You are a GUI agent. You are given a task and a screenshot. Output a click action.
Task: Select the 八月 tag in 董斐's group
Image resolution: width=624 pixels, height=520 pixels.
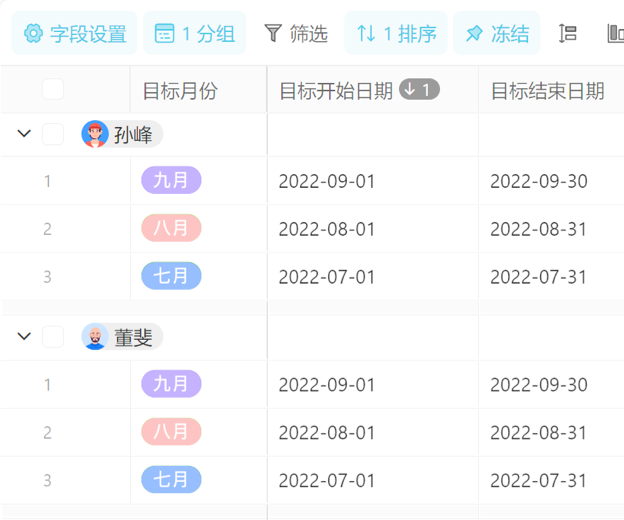171,432
